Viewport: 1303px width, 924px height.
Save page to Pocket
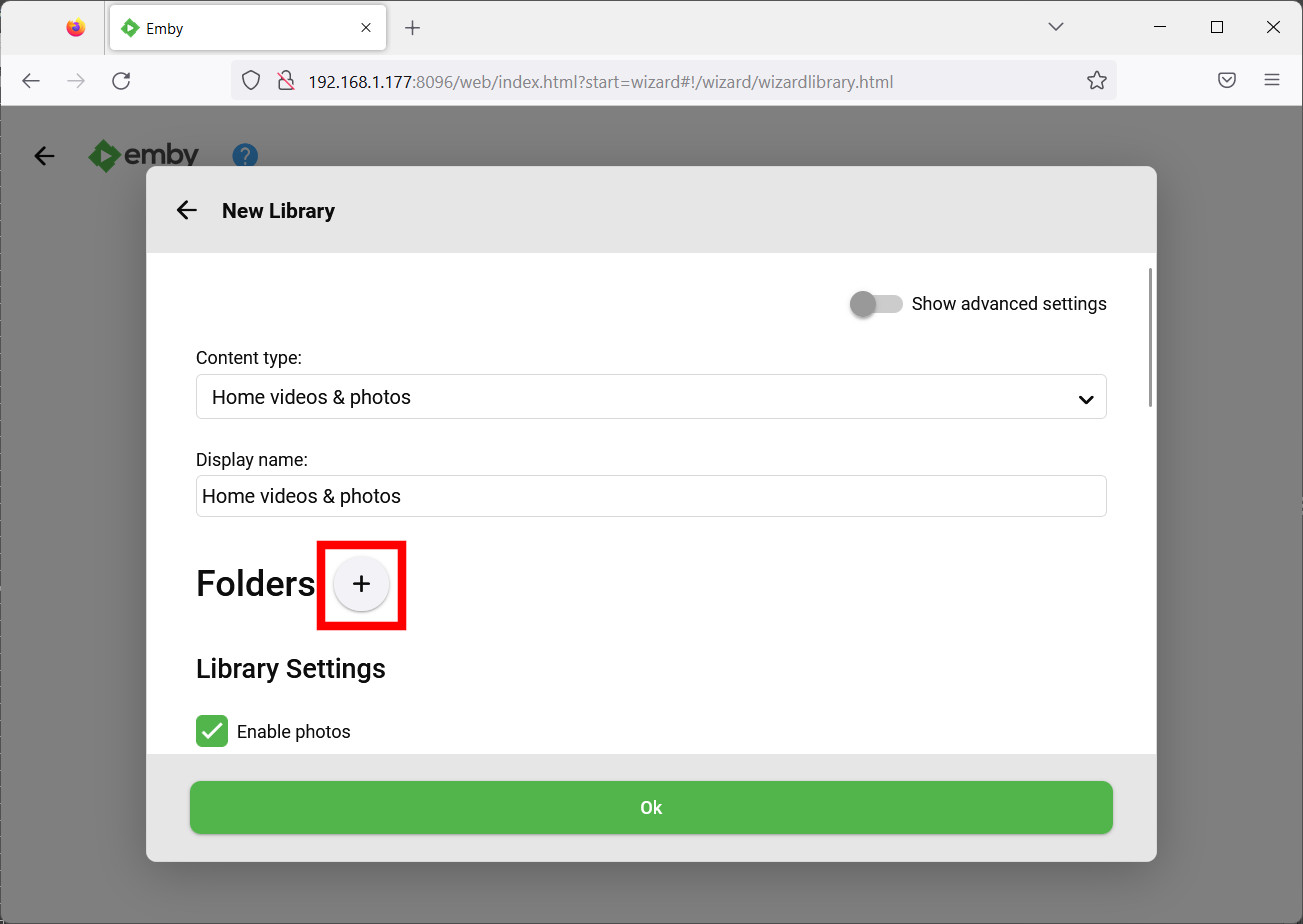tap(1227, 81)
